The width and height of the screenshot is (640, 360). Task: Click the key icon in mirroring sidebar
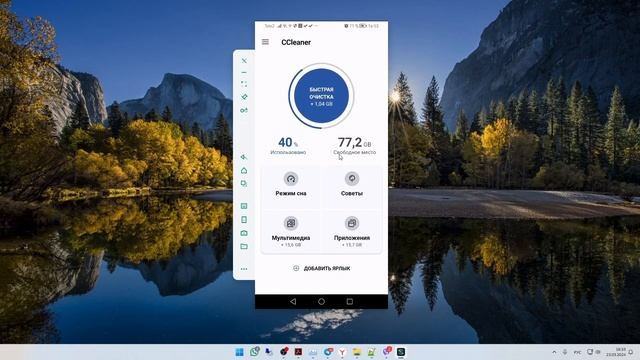(x=244, y=110)
